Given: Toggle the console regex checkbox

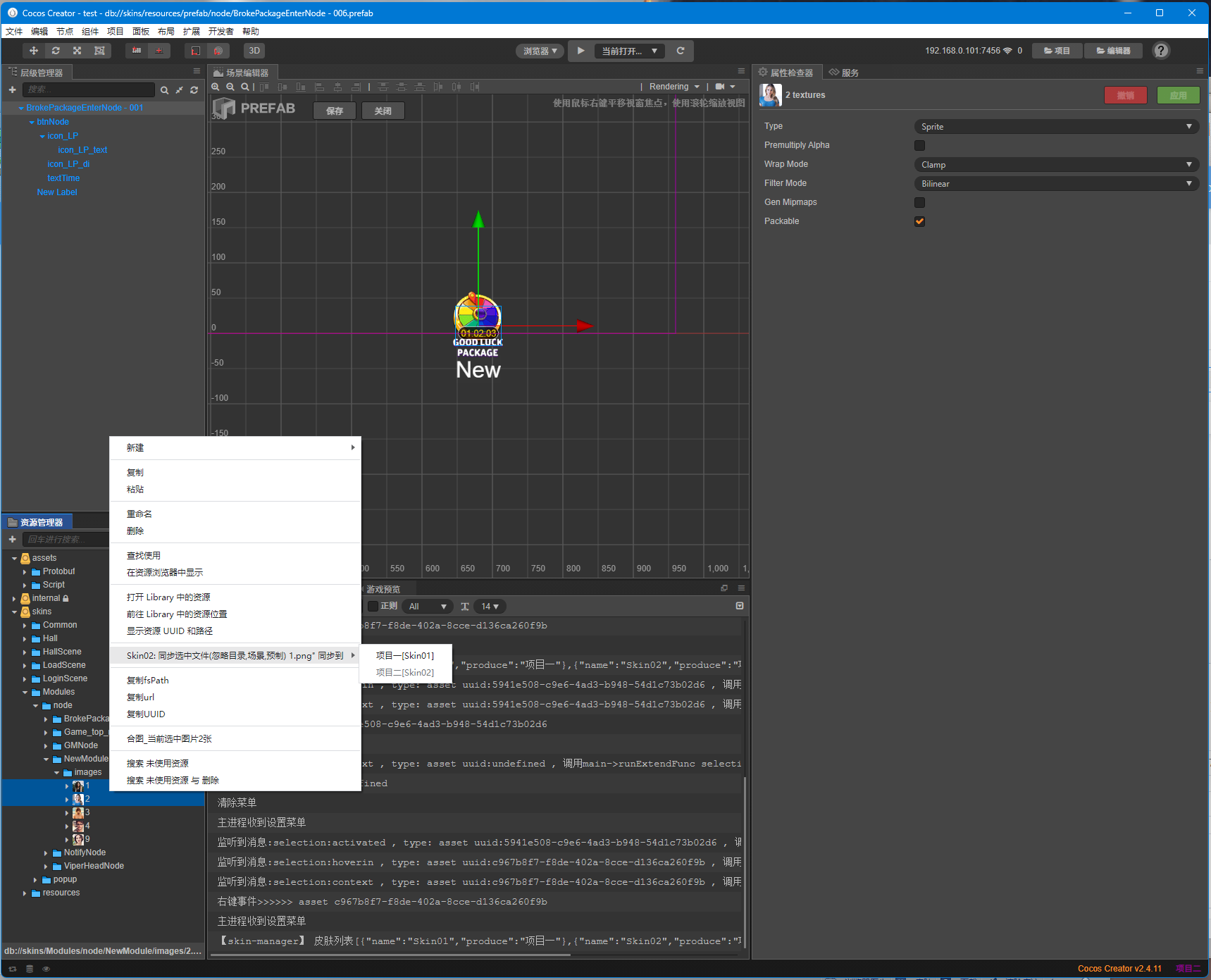Looking at the screenshot, I should pos(373,606).
